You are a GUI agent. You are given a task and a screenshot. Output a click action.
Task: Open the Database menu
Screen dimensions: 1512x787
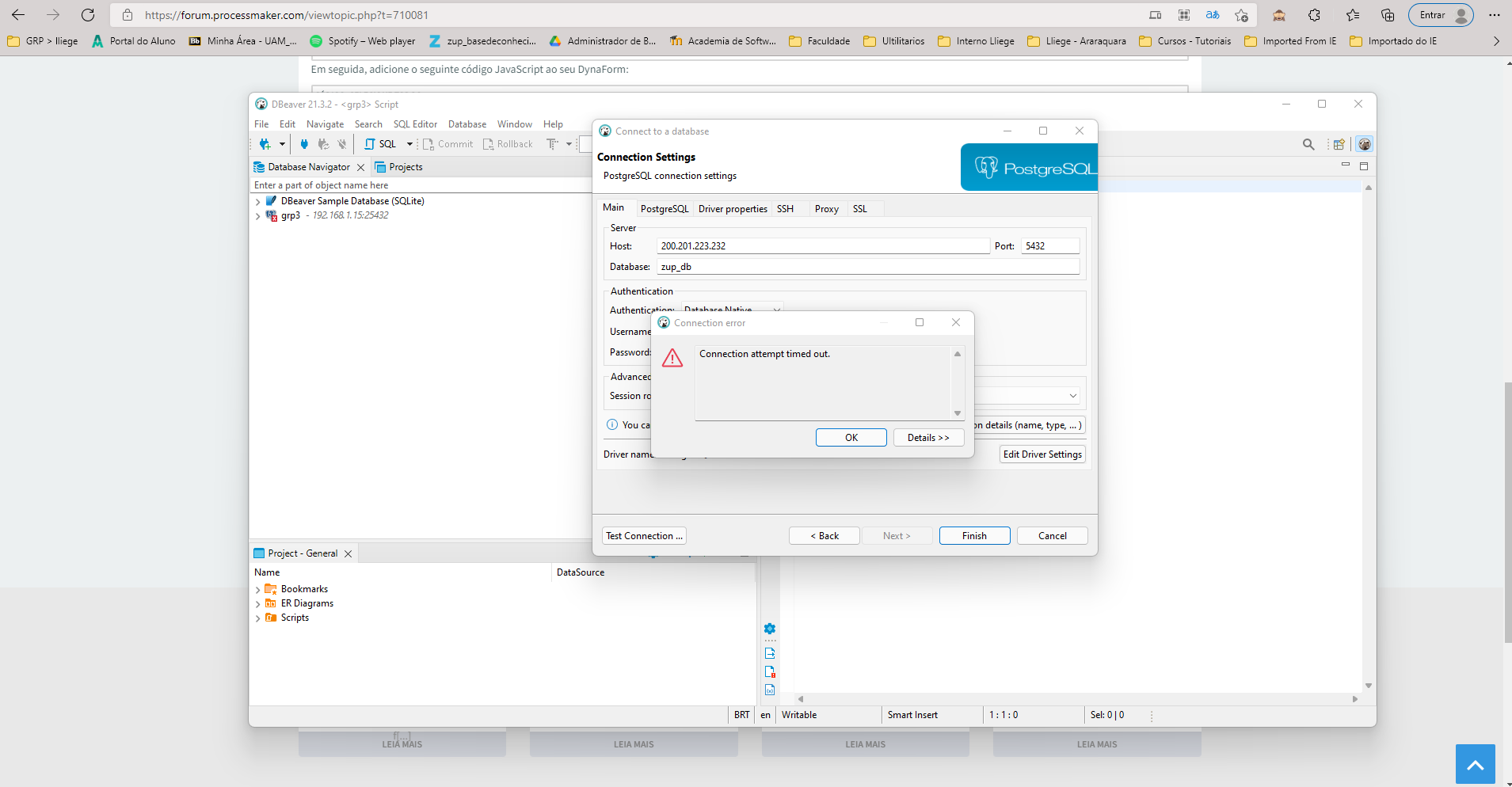click(467, 124)
